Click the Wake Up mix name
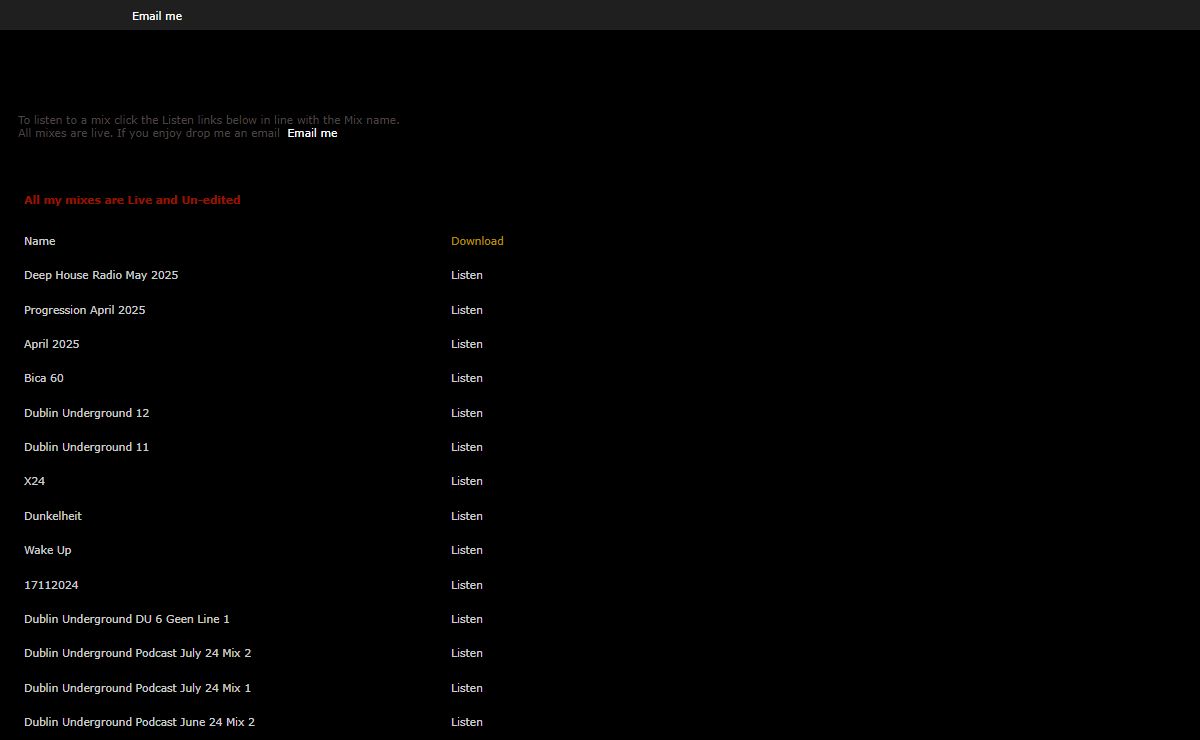 pos(48,550)
